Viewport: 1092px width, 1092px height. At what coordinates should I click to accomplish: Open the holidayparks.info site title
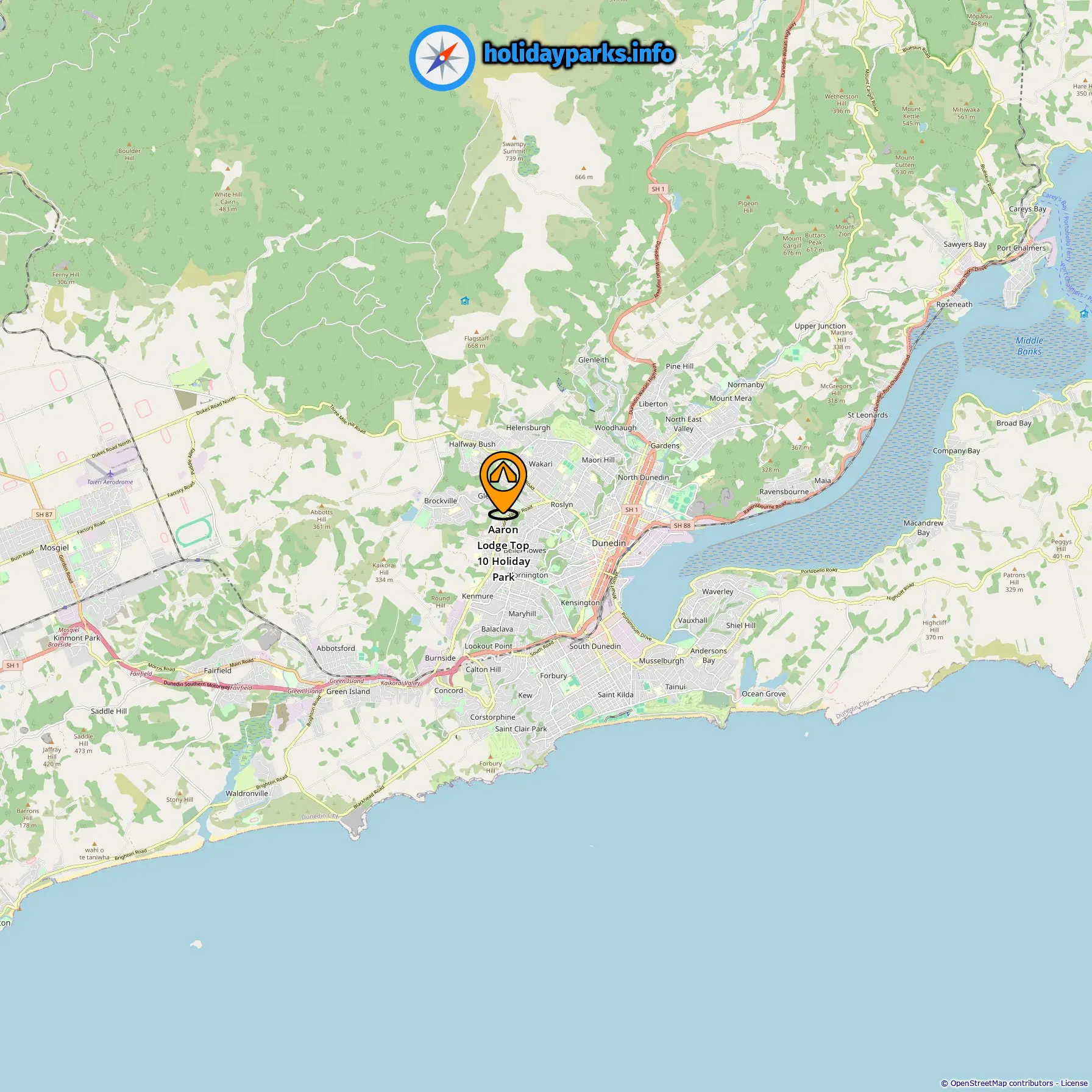tap(579, 54)
